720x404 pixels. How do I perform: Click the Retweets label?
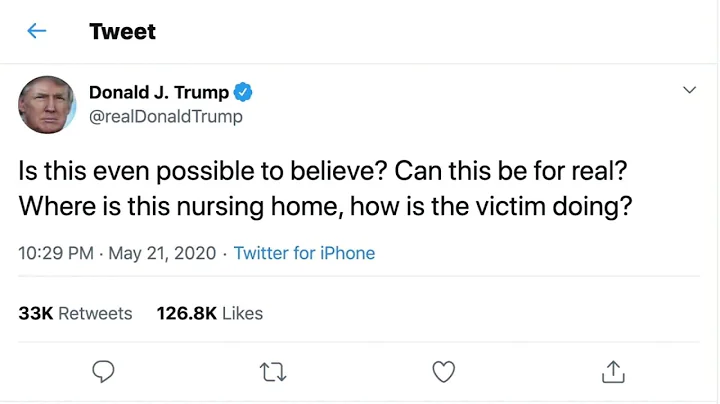95,313
